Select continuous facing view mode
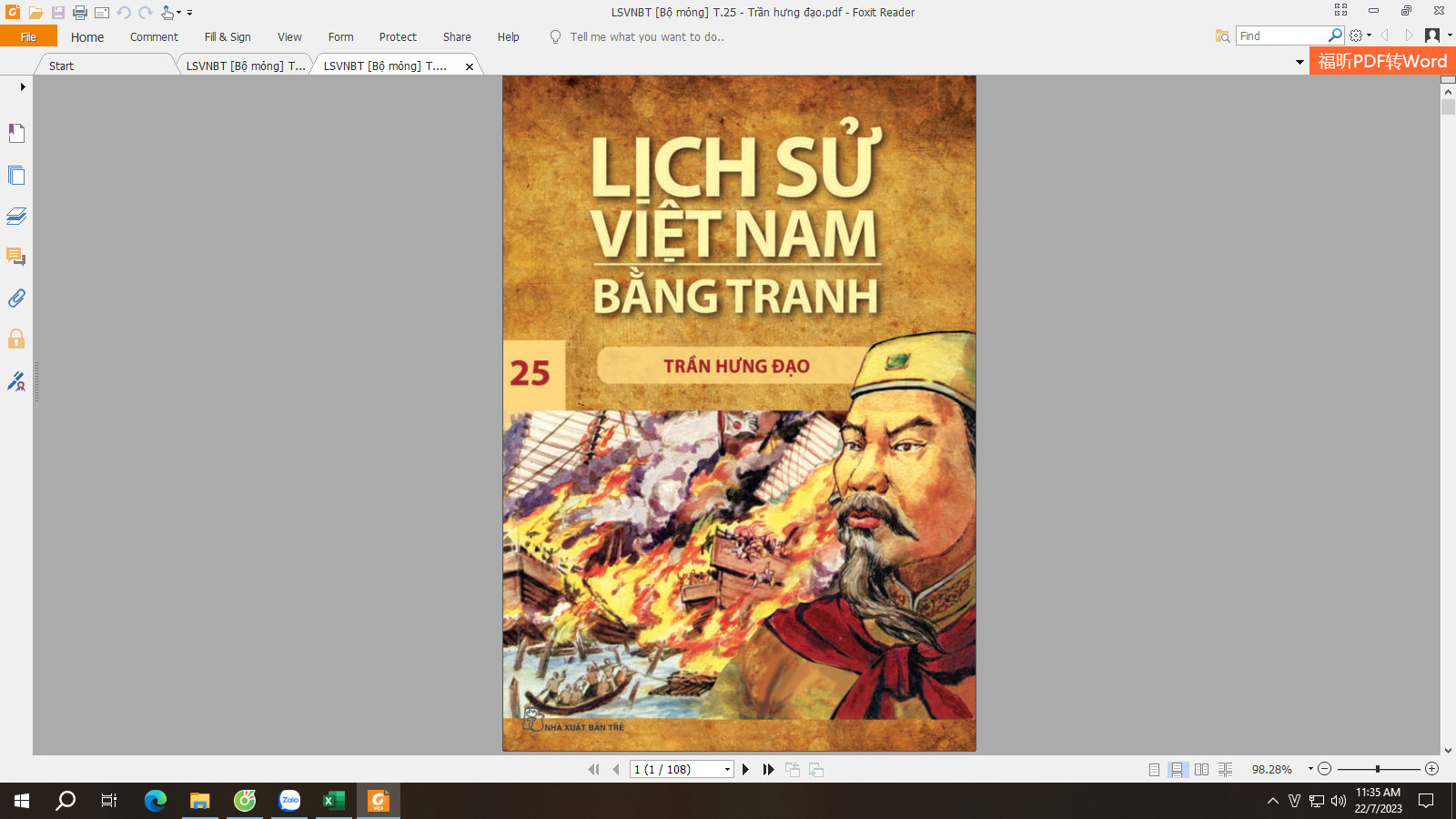Screen dimensions: 1456x819 coord(1225,769)
